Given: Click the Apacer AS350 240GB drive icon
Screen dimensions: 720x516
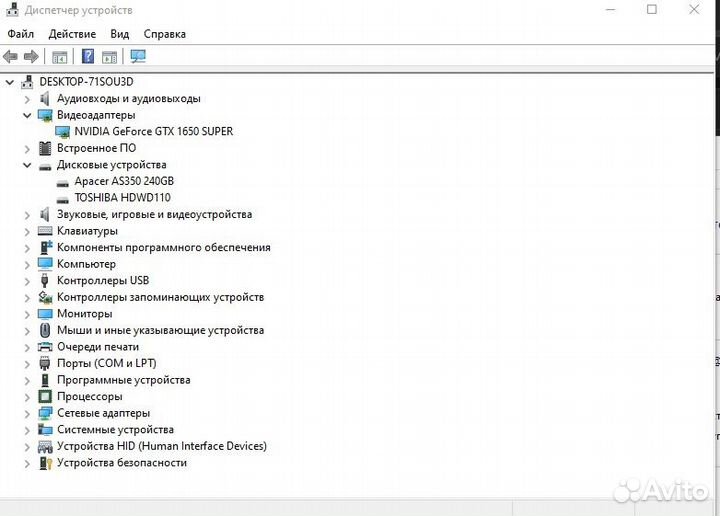Looking at the screenshot, I should click(62, 184).
